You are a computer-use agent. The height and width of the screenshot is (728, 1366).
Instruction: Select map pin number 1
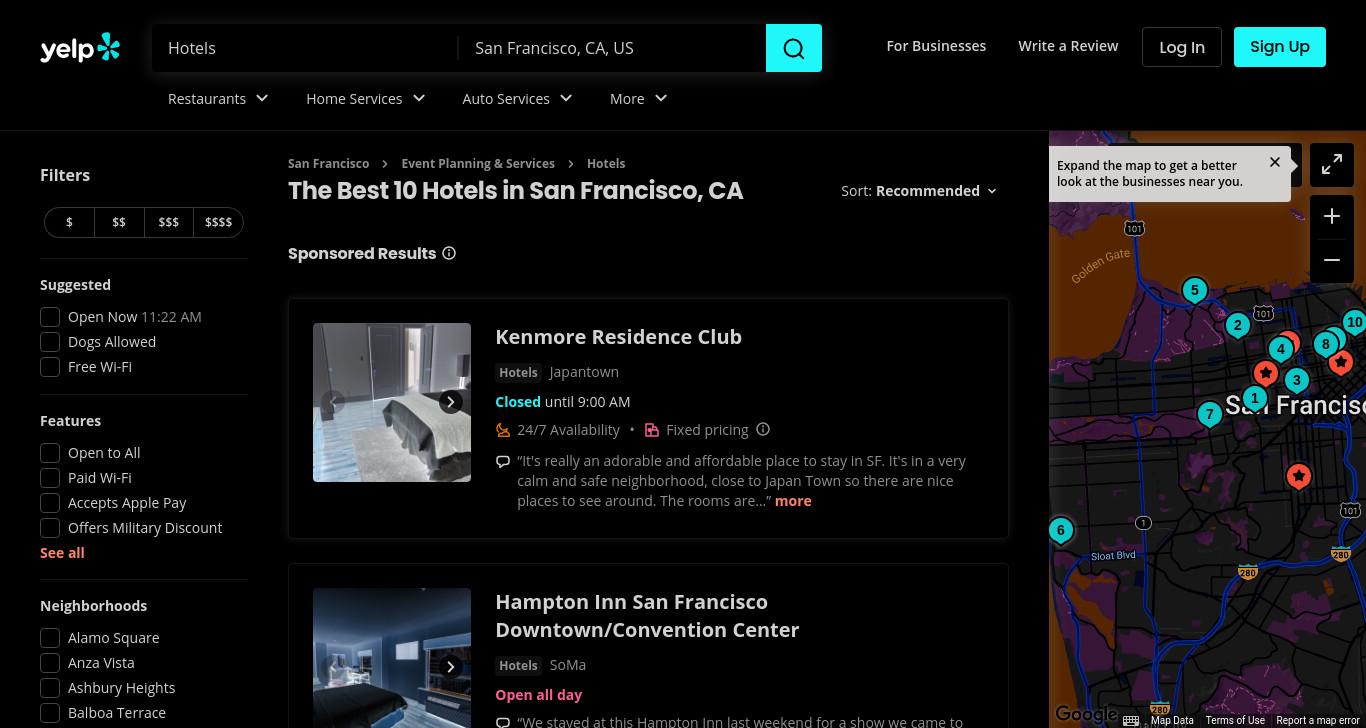1255,398
